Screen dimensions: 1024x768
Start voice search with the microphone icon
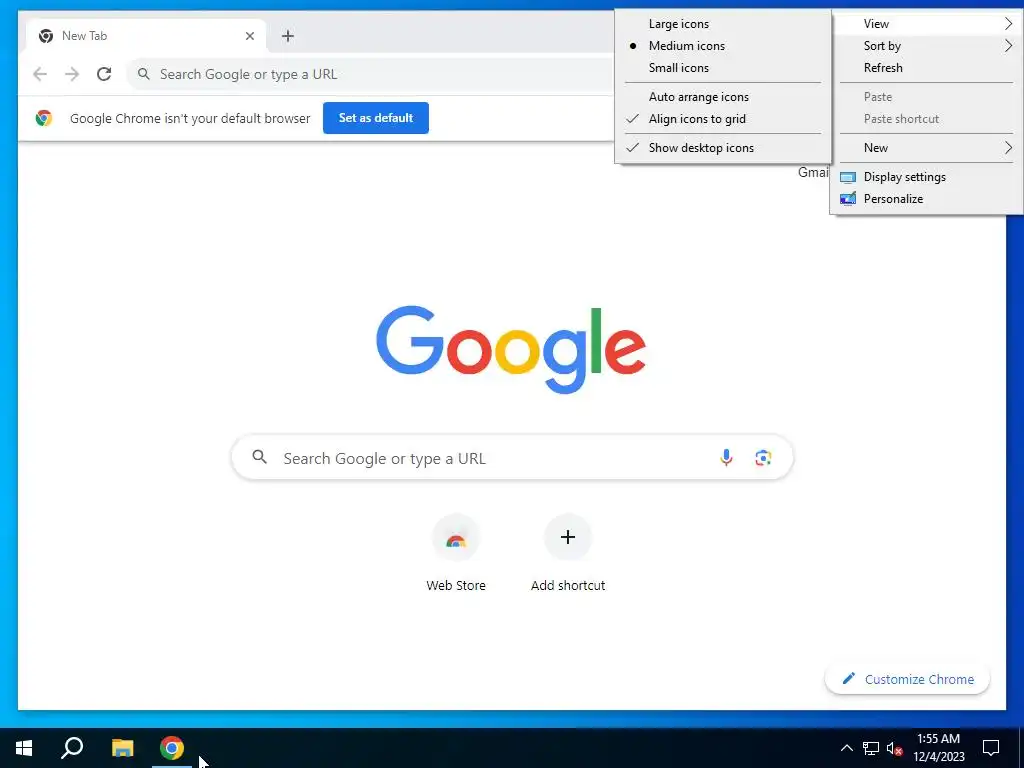click(x=726, y=458)
